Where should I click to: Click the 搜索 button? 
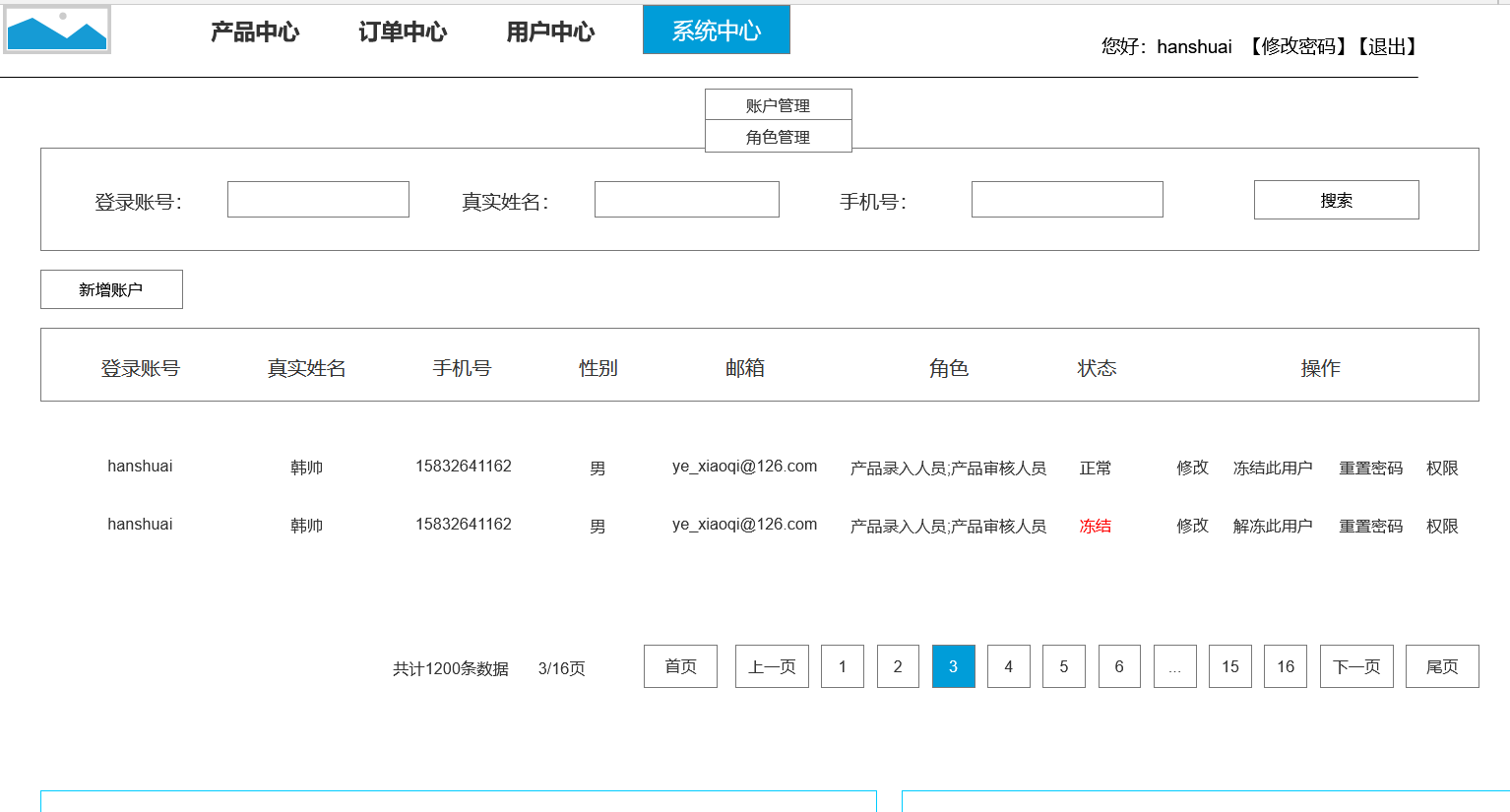1337,200
